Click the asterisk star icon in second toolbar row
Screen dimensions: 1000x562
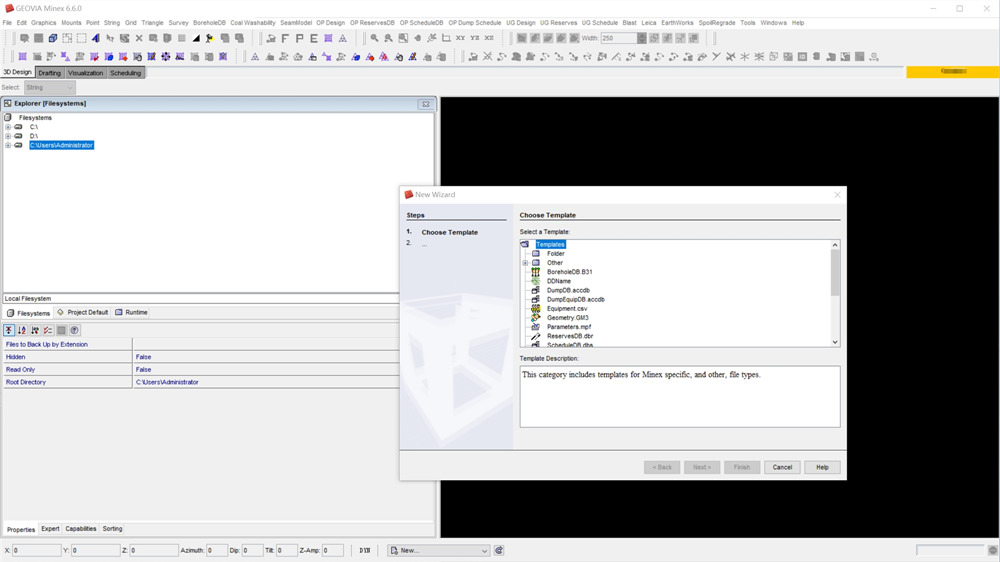tap(745, 57)
